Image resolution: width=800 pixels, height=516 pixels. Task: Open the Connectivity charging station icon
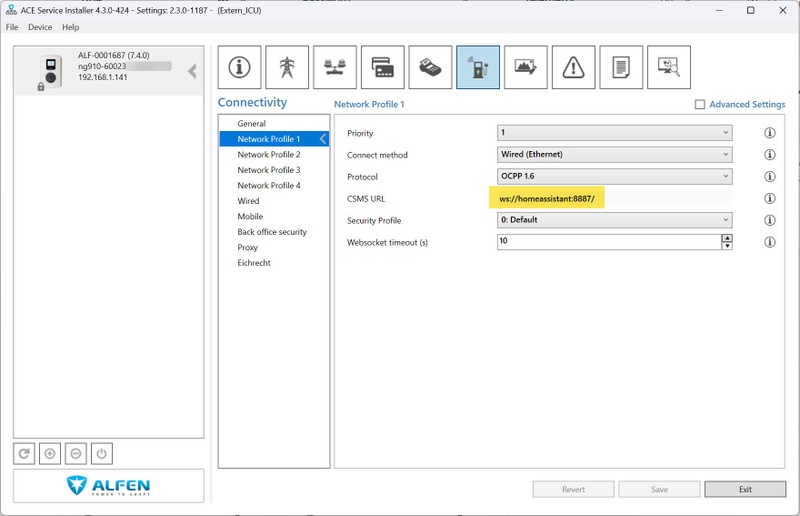pos(478,67)
